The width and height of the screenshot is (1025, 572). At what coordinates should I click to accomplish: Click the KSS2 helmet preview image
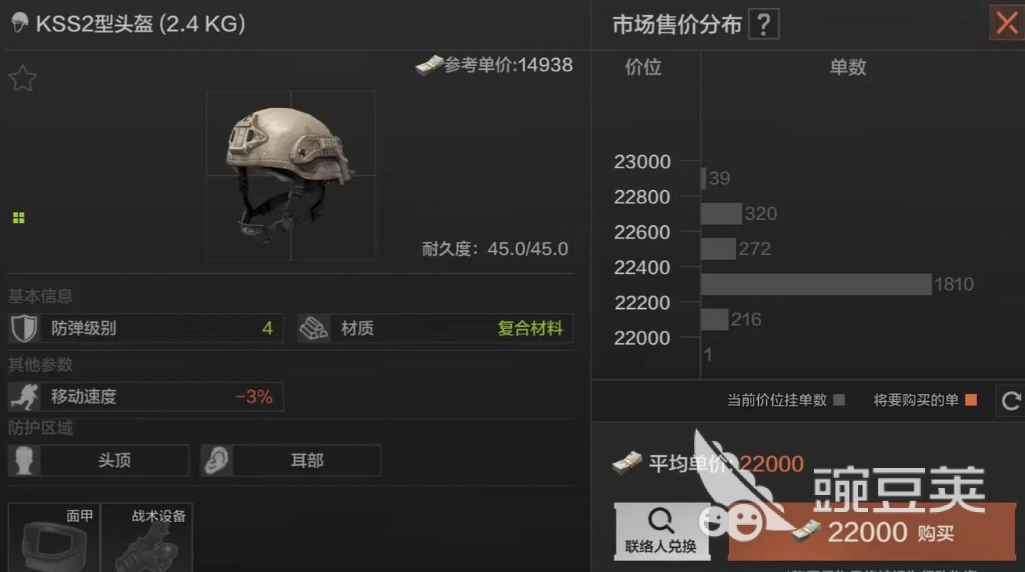pyautogui.click(x=290, y=175)
